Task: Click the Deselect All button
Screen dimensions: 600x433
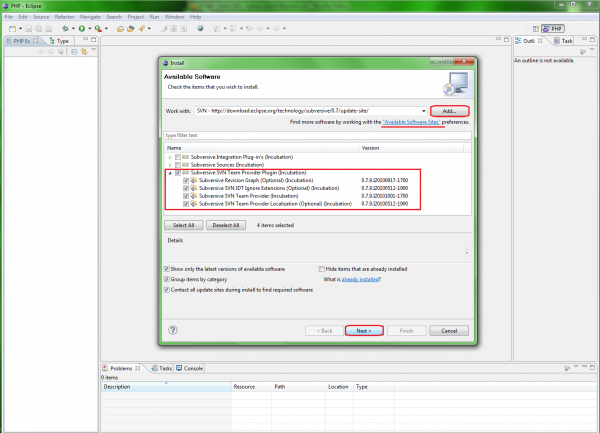Action: [226, 225]
